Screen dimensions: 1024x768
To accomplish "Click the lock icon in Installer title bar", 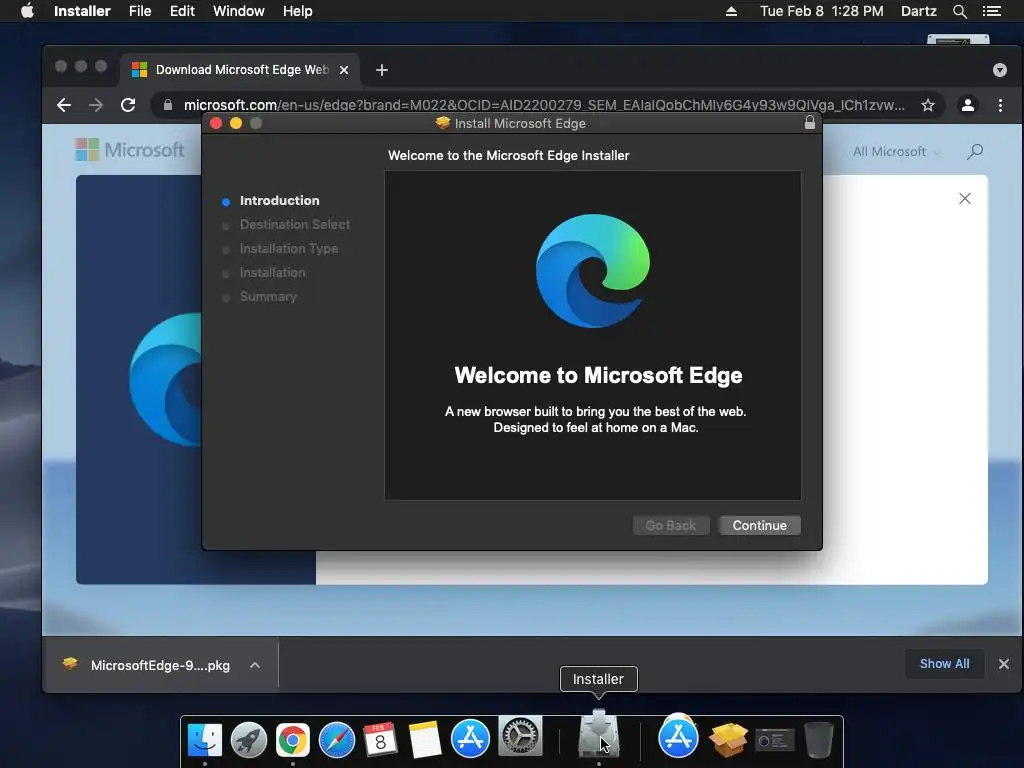I will [810, 123].
